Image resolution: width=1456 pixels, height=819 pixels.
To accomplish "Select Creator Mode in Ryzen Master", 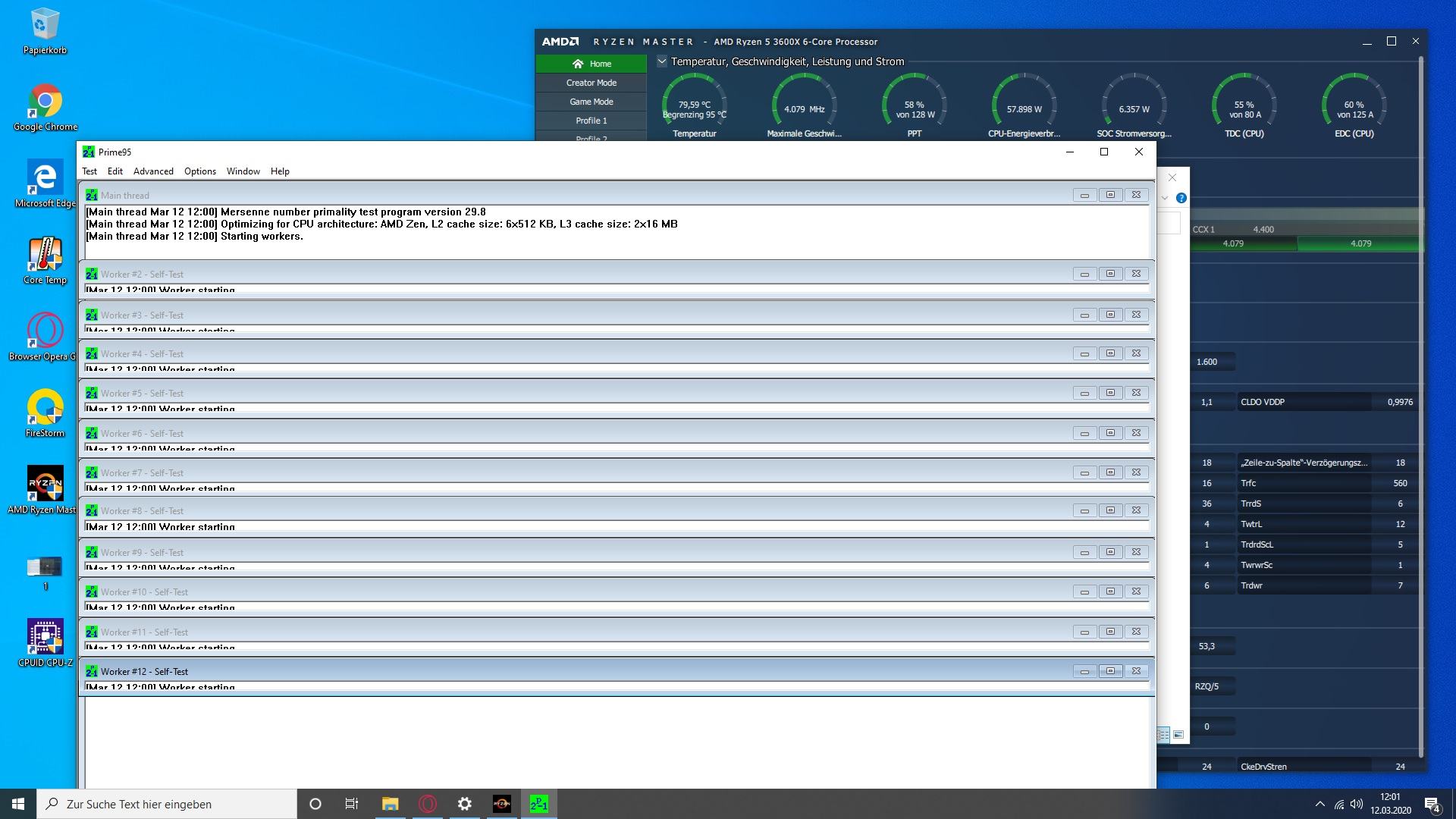I will [x=591, y=83].
